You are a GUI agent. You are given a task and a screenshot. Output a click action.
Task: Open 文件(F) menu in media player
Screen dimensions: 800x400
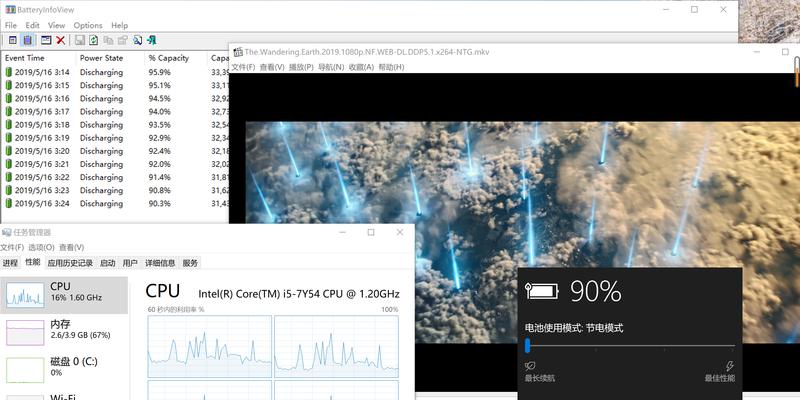coord(243,67)
